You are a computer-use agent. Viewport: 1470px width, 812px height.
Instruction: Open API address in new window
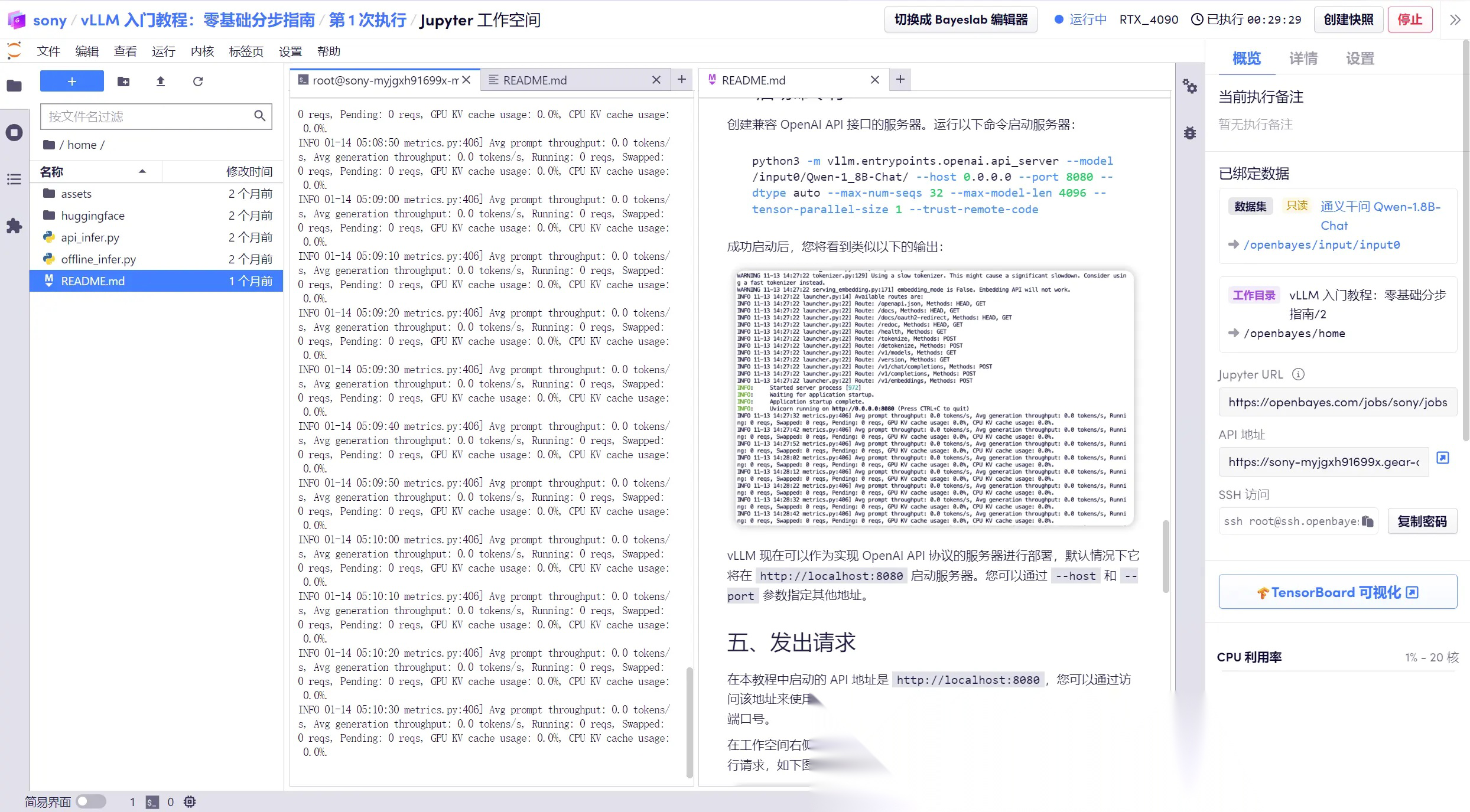click(1443, 458)
